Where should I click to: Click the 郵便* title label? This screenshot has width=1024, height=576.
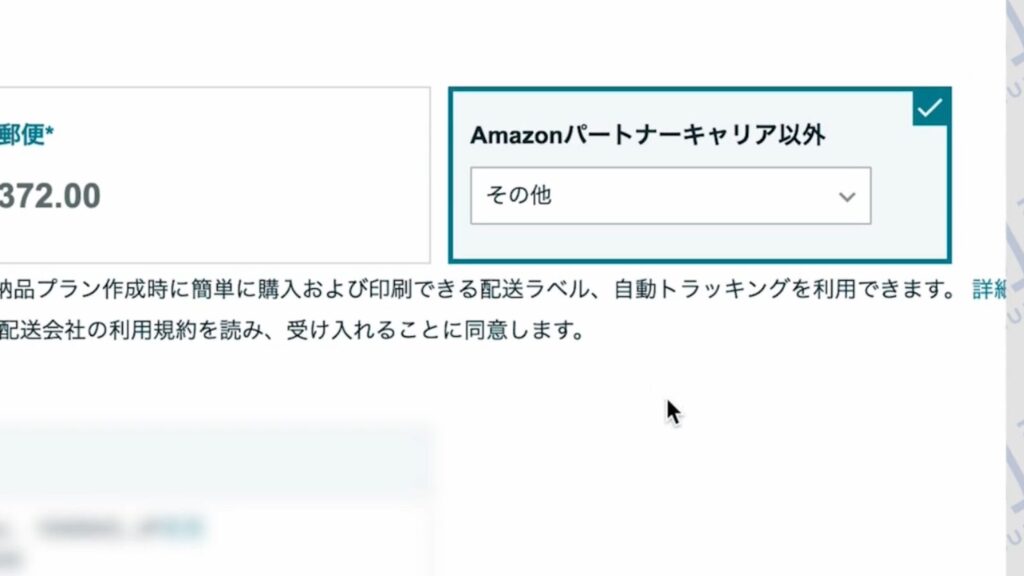pyautogui.click(x=22, y=136)
